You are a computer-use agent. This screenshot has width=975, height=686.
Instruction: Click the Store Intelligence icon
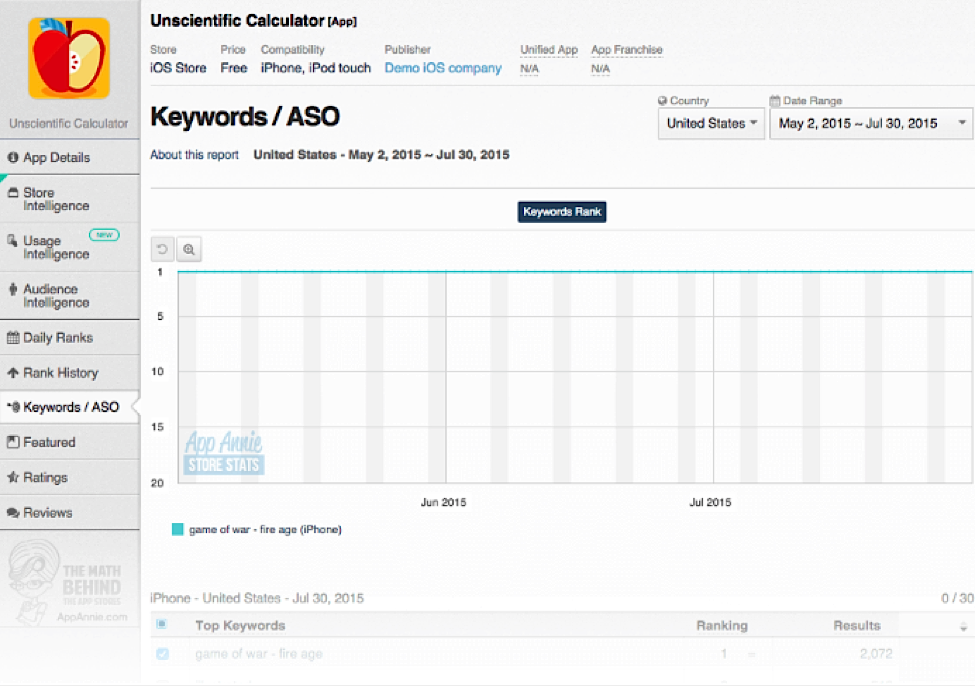pos(12,193)
